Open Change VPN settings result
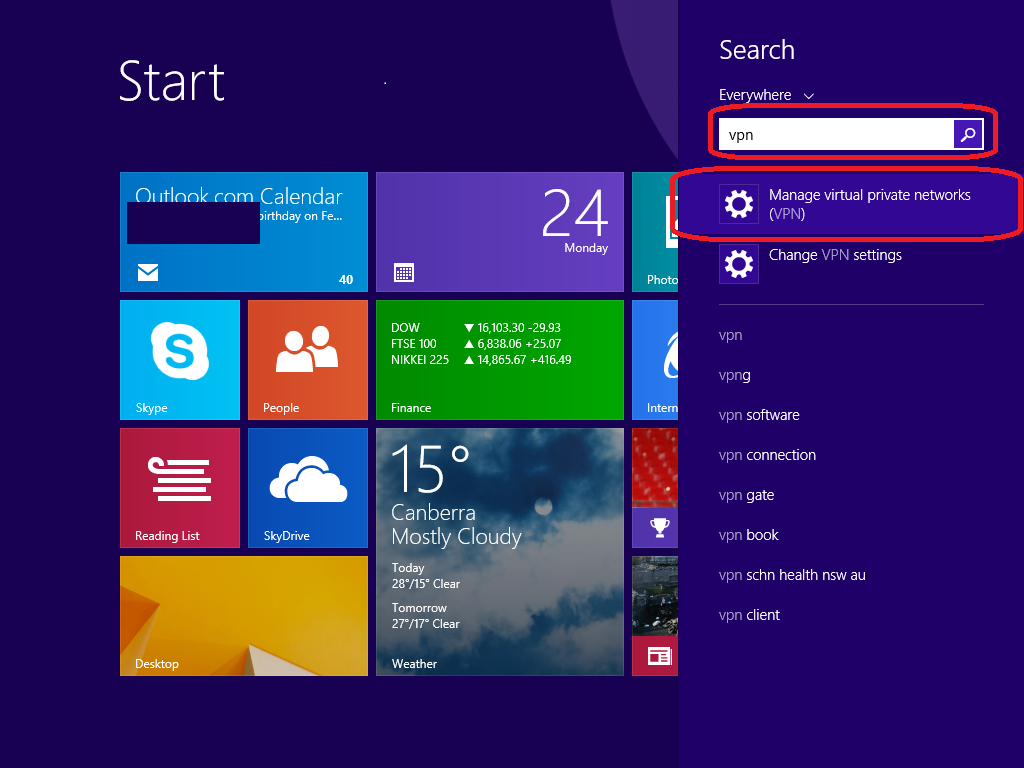This screenshot has width=1024, height=768. click(851, 264)
